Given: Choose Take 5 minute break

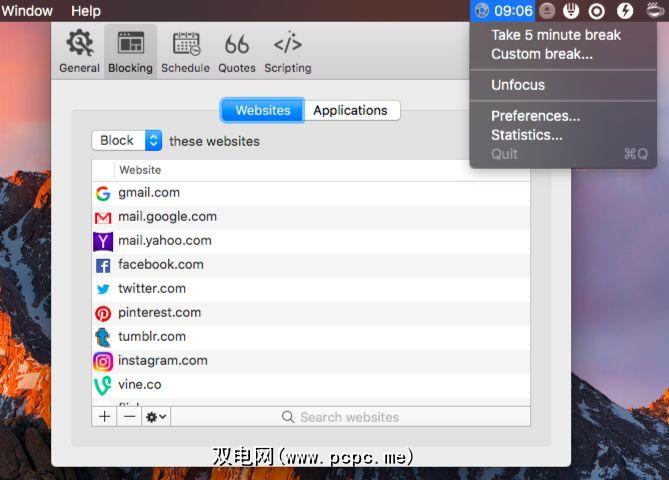Looking at the screenshot, I should point(556,35).
